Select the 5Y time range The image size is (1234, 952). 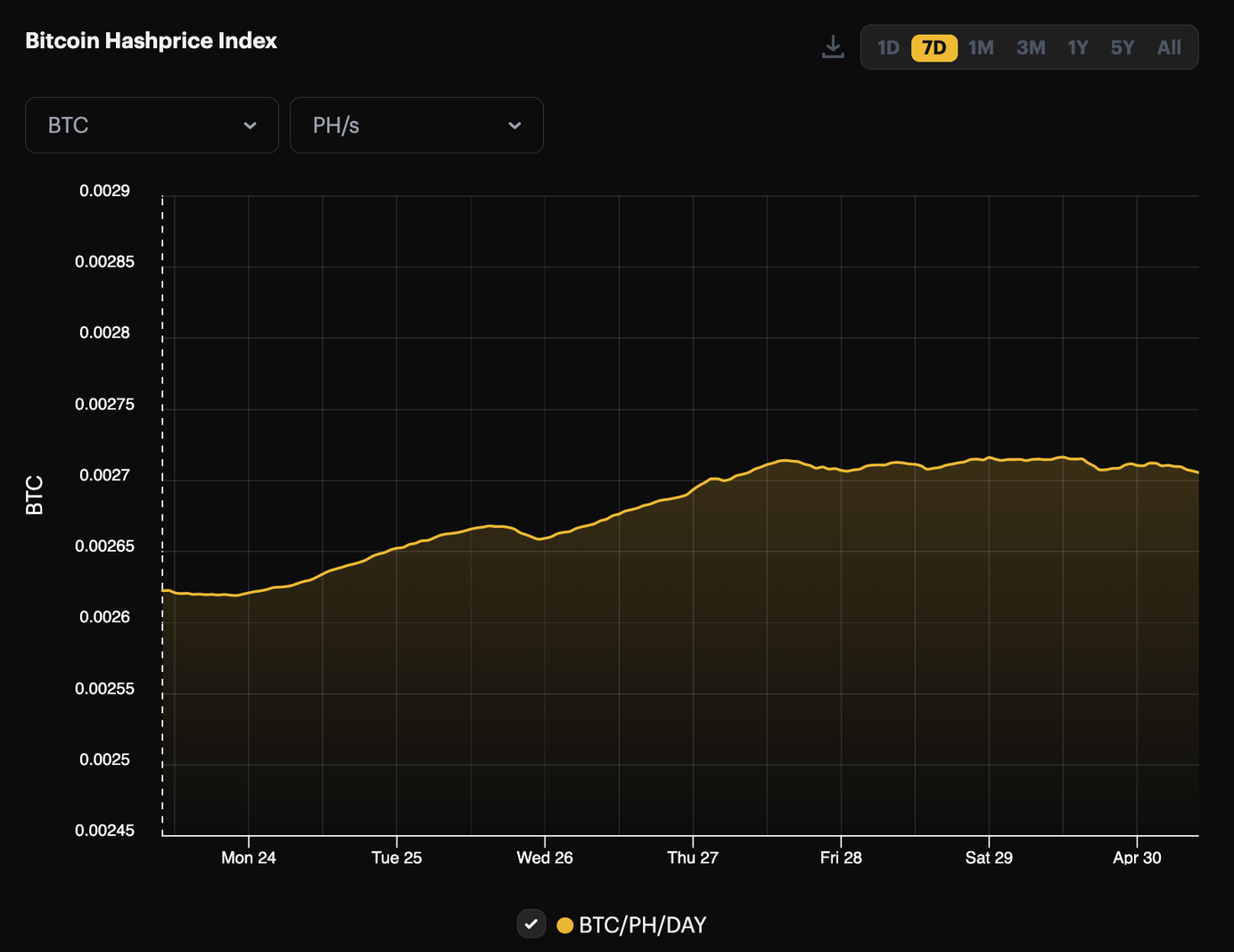(x=1122, y=47)
